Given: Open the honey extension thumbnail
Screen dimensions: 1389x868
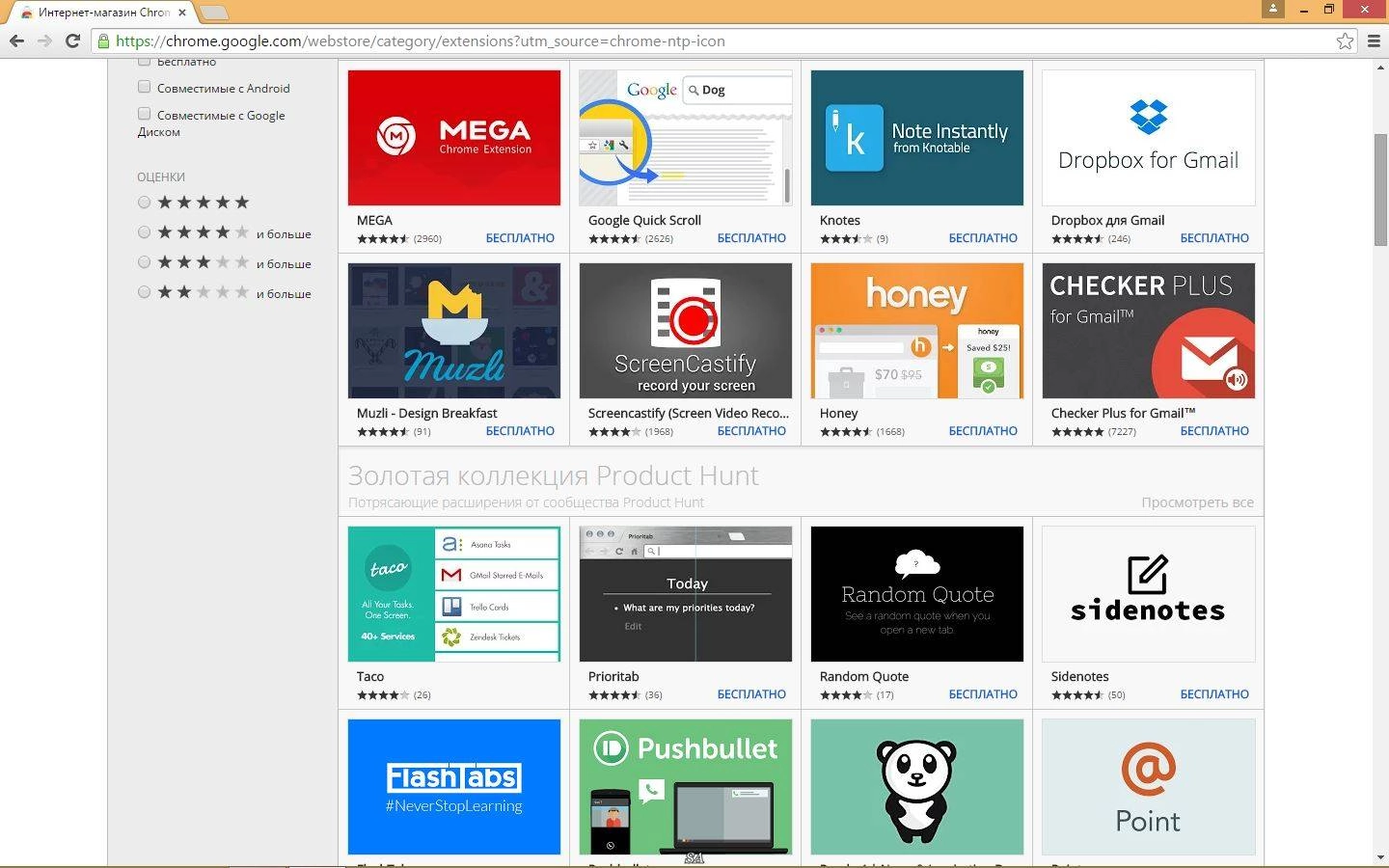Looking at the screenshot, I should click(x=916, y=330).
